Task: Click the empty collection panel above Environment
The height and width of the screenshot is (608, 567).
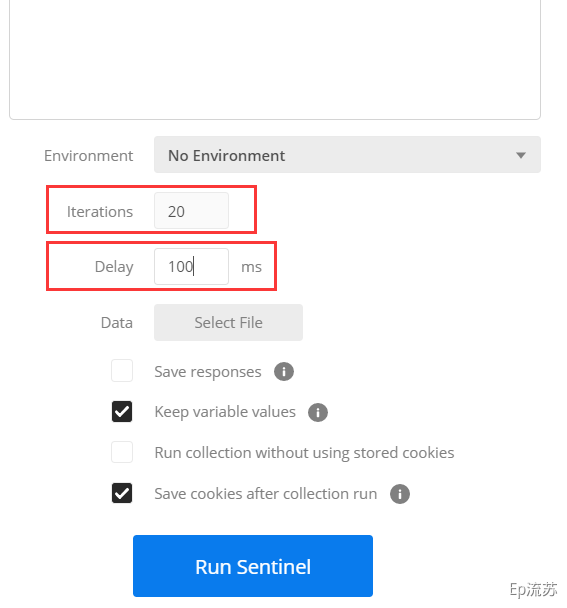Action: [275, 59]
